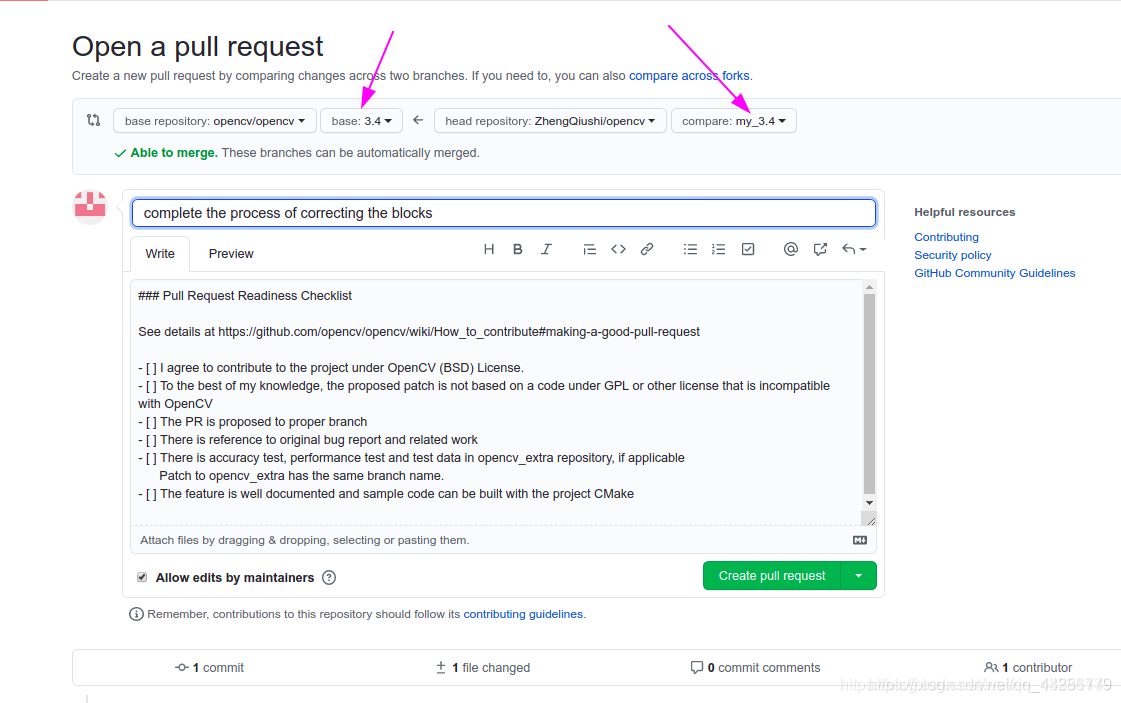Switch to the Write tab
This screenshot has height=703, width=1121.
pyautogui.click(x=160, y=254)
